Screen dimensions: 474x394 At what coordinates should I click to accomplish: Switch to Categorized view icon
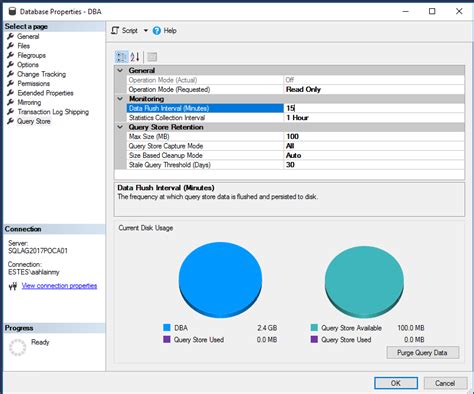tap(121, 57)
